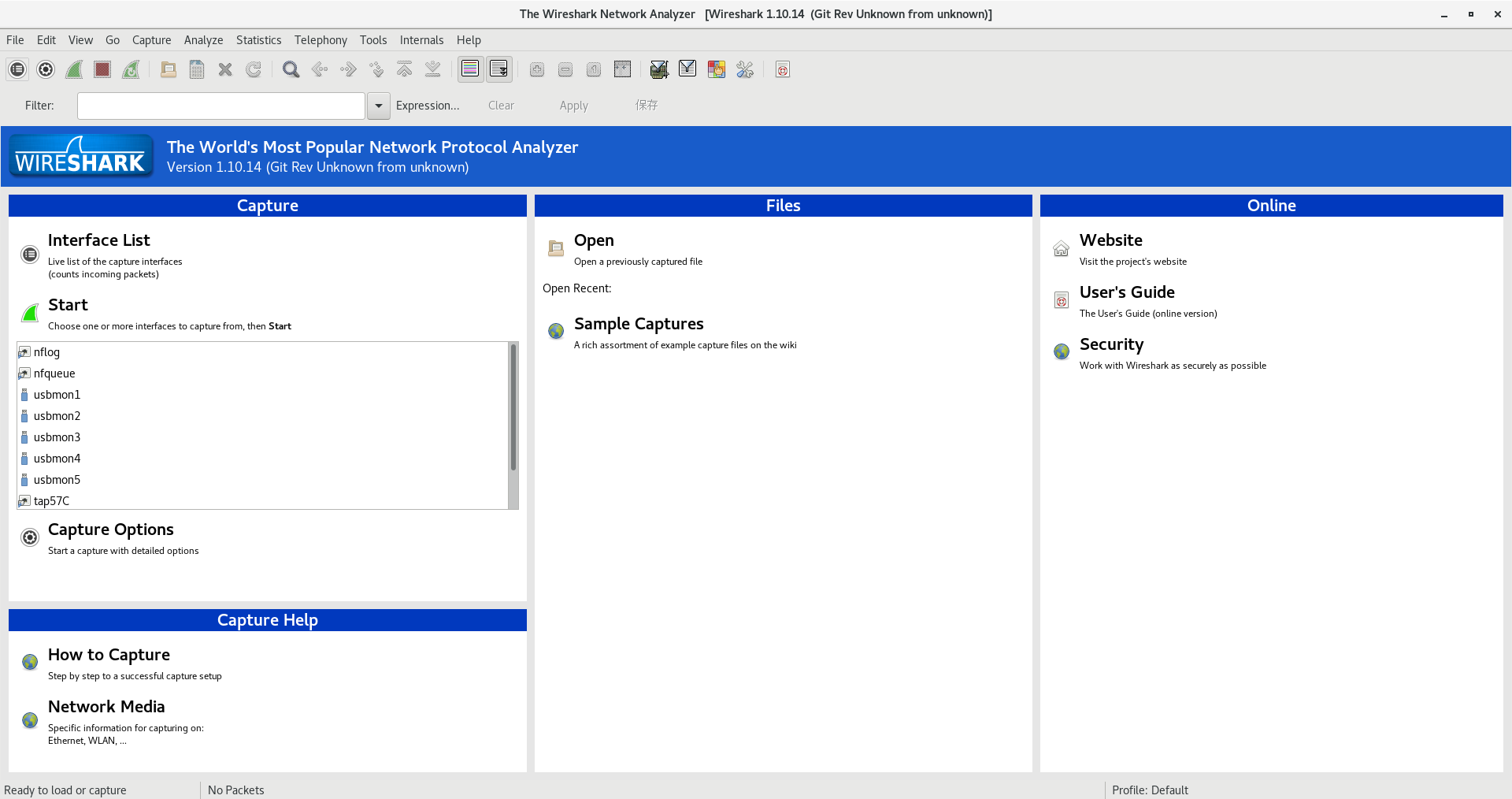Open the Network Media help link
1512x799 pixels.
[106, 707]
